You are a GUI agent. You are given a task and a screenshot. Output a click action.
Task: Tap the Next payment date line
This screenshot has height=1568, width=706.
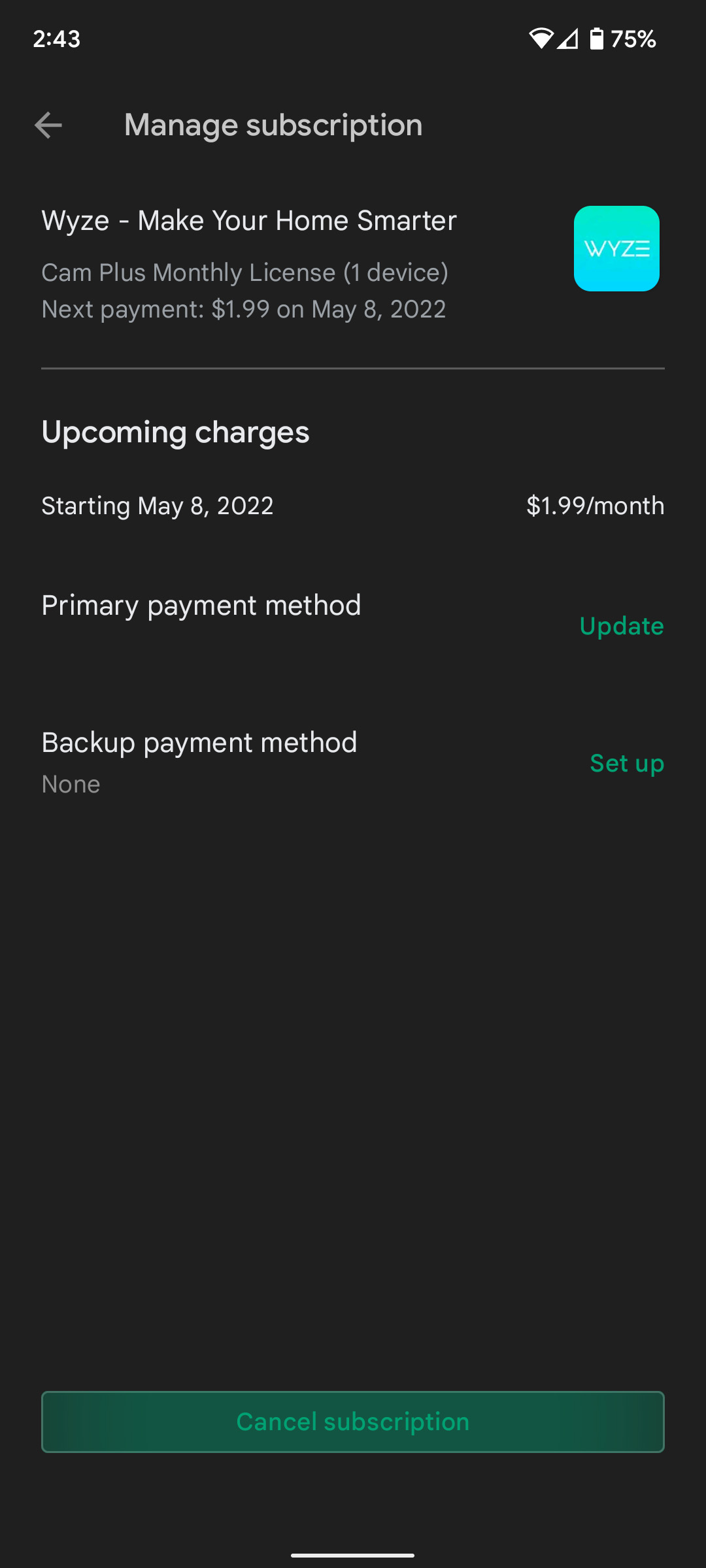243,309
